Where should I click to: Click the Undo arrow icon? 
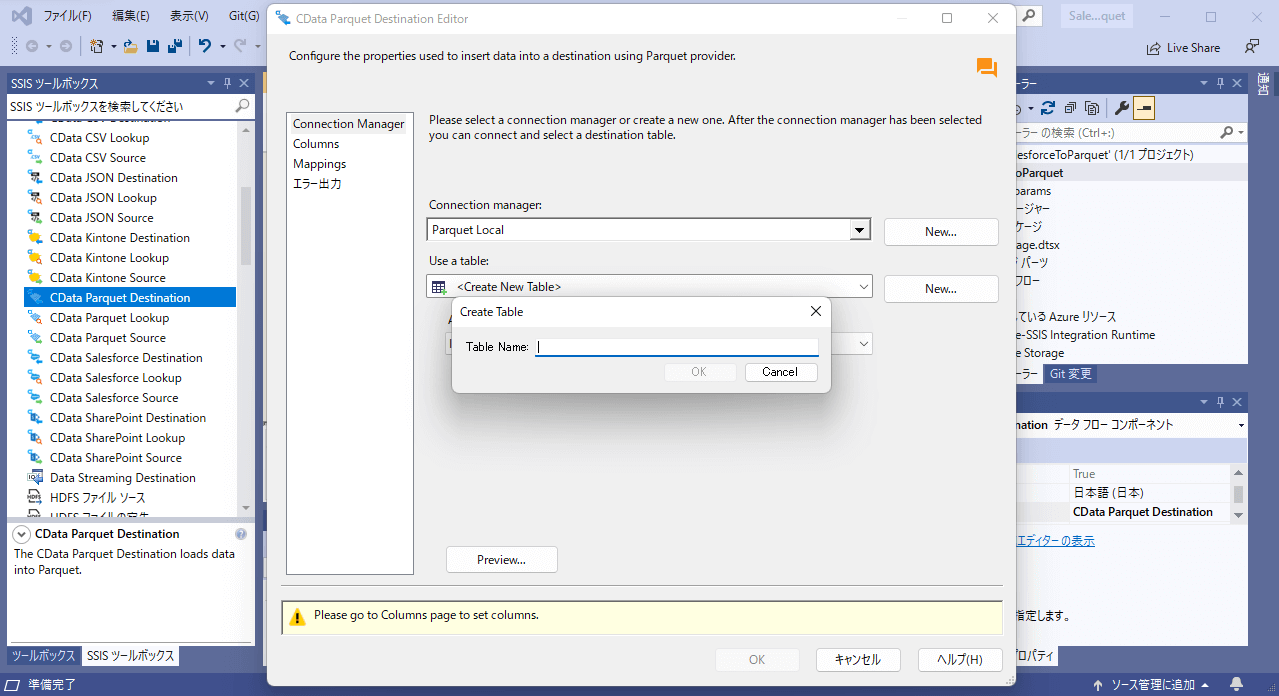(204, 46)
